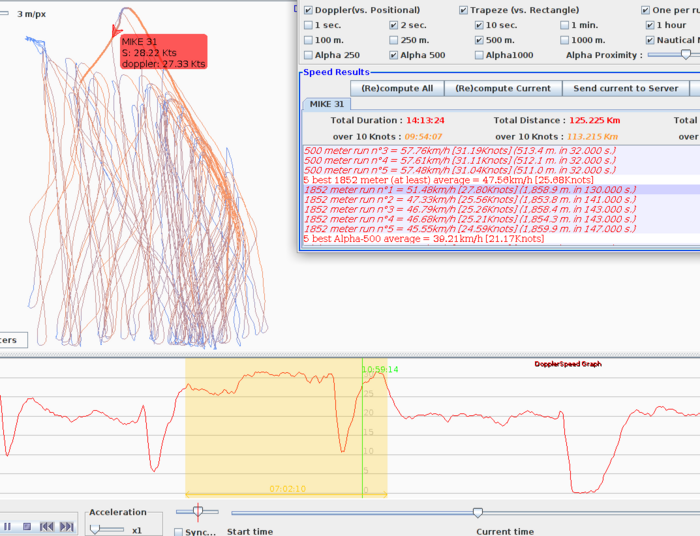The image size is (700, 536).
Task: Select row '500 meter run n°5'
Action: [501, 170]
